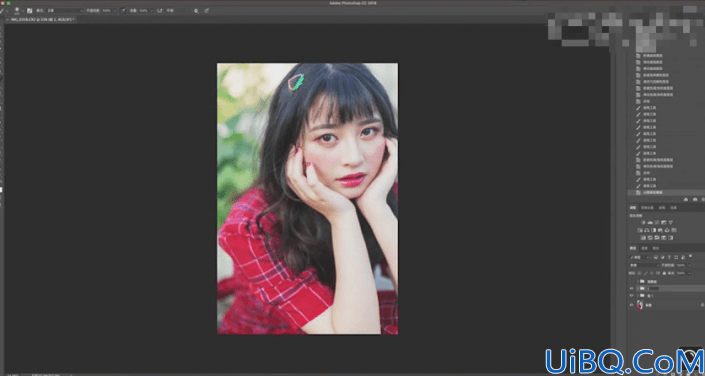Screen dimensions: 705x376
Task: Click the brush settings panel icon
Action: 30,11
